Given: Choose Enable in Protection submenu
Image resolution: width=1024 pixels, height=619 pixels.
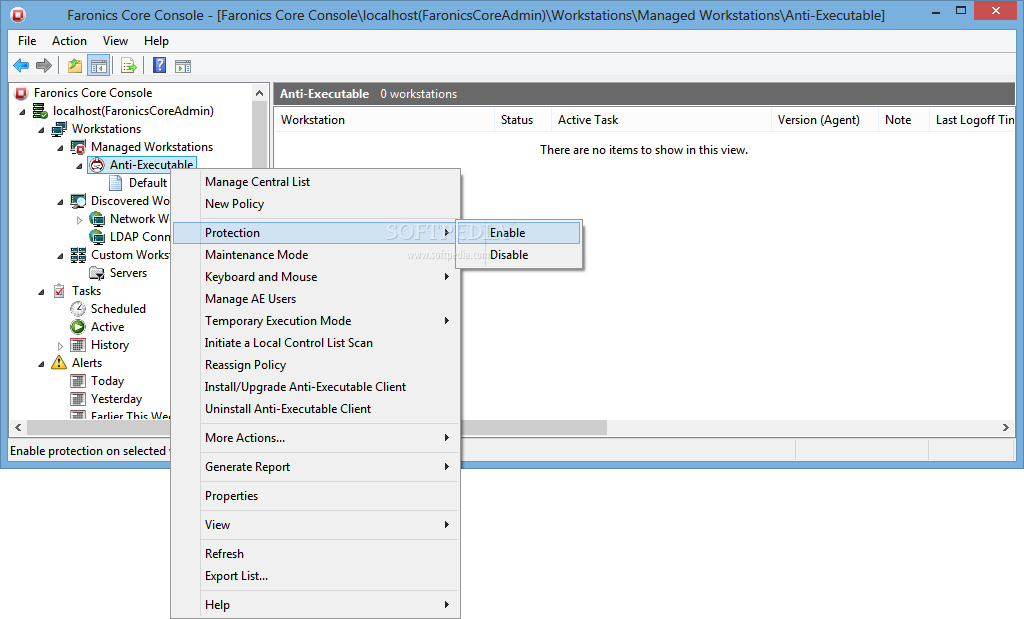Looking at the screenshot, I should (x=519, y=233).
